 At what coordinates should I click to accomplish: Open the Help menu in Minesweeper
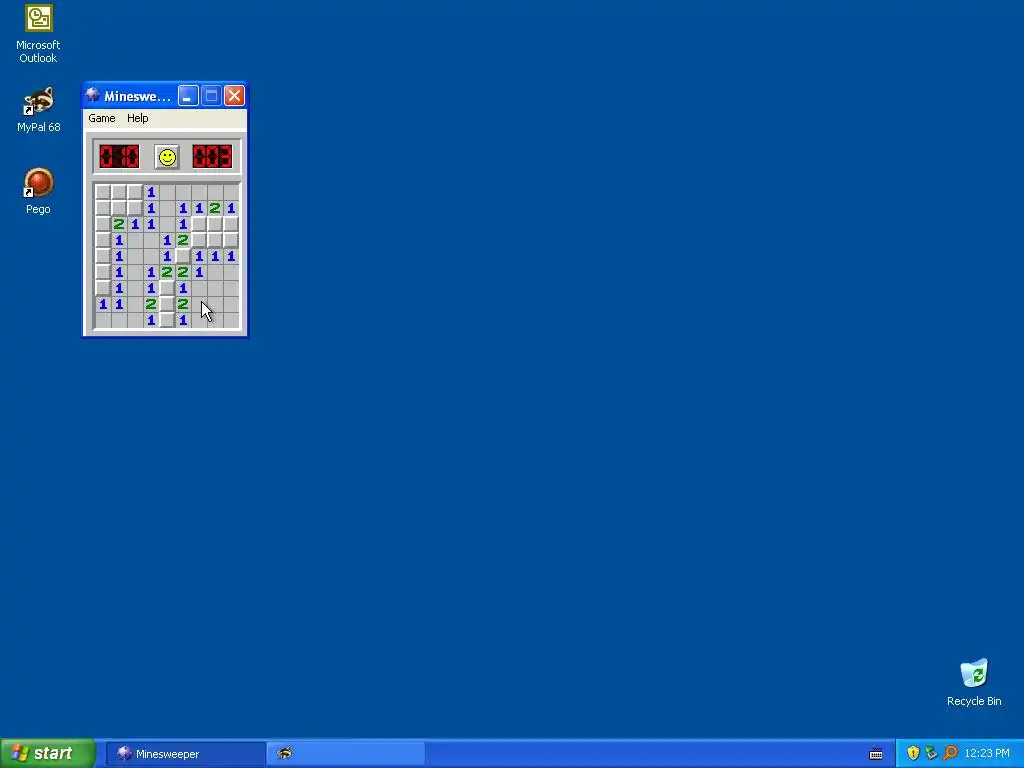138,118
